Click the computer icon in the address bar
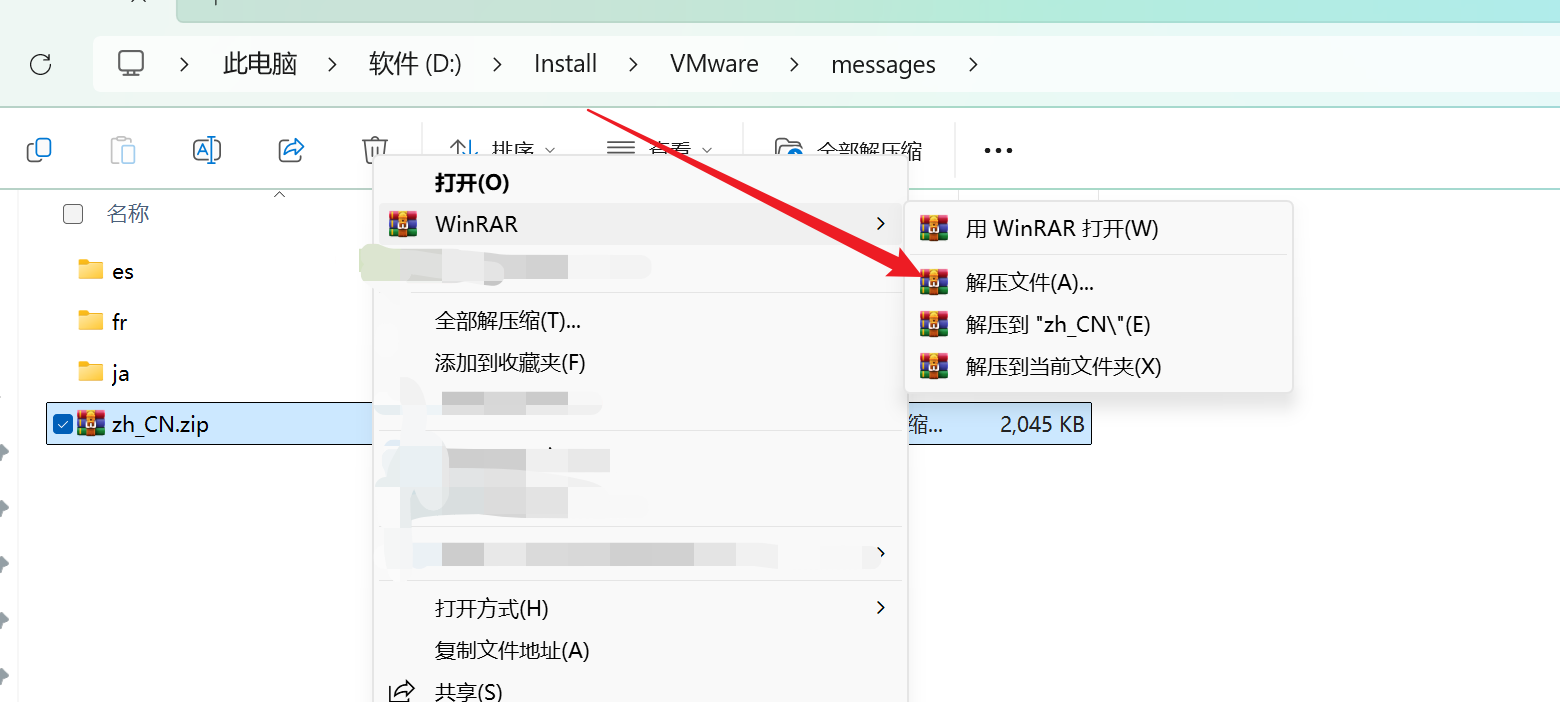Screen dimensions: 1560x702 pos(131,64)
